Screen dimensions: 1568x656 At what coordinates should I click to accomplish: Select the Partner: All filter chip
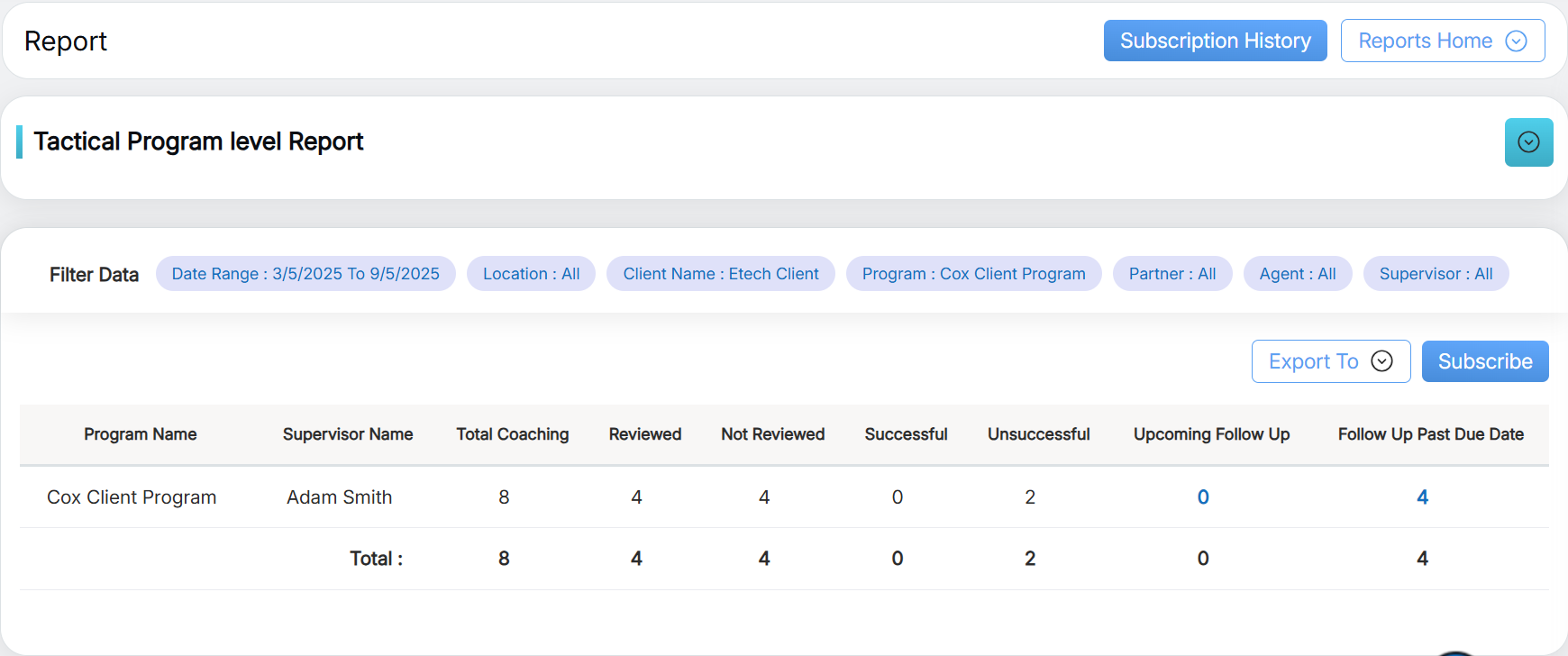[1171, 274]
